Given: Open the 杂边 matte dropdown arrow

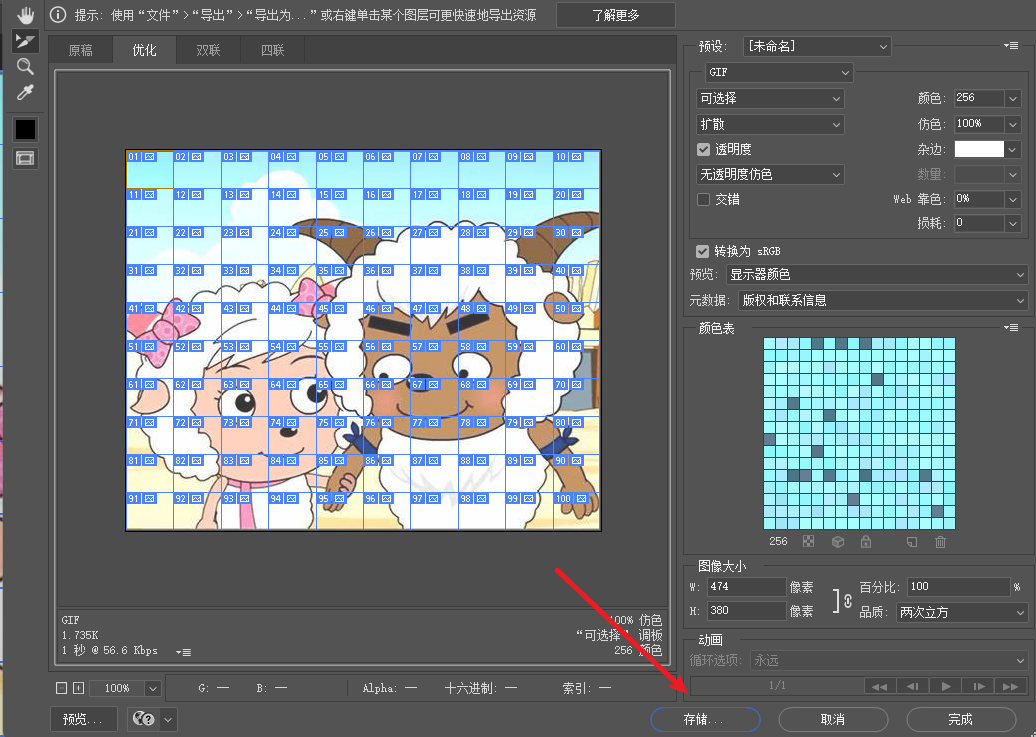Looking at the screenshot, I should (1013, 149).
